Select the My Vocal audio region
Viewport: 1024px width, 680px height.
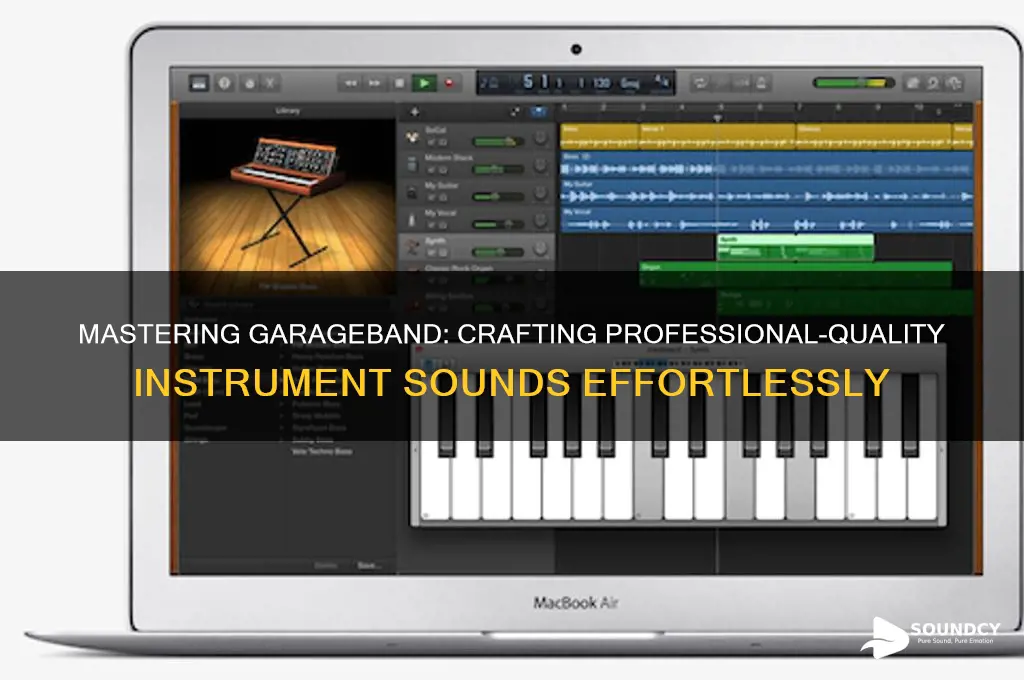[x=767, y=219]
